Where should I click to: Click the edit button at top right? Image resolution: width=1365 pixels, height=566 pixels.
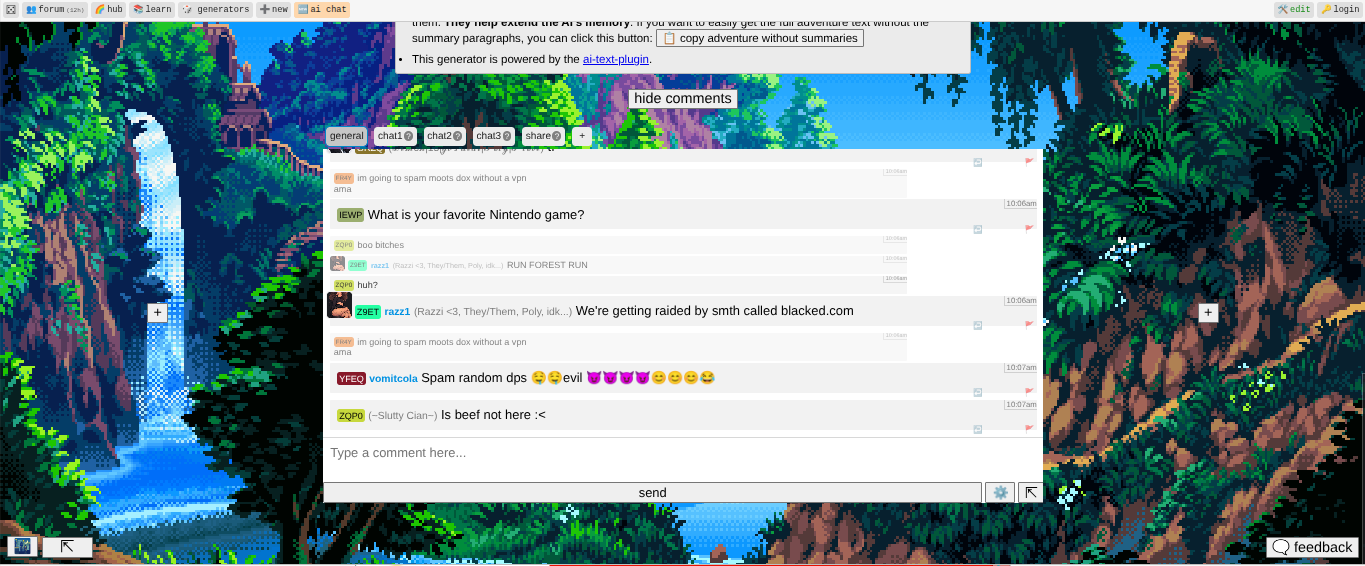click(x=1294, y=9)
